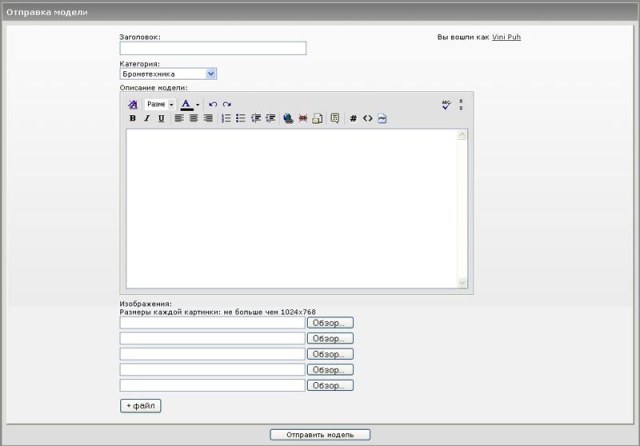Screen dimensions: 640x446
Task: Open the Vini Puh profile link
Action: (506, 37)
